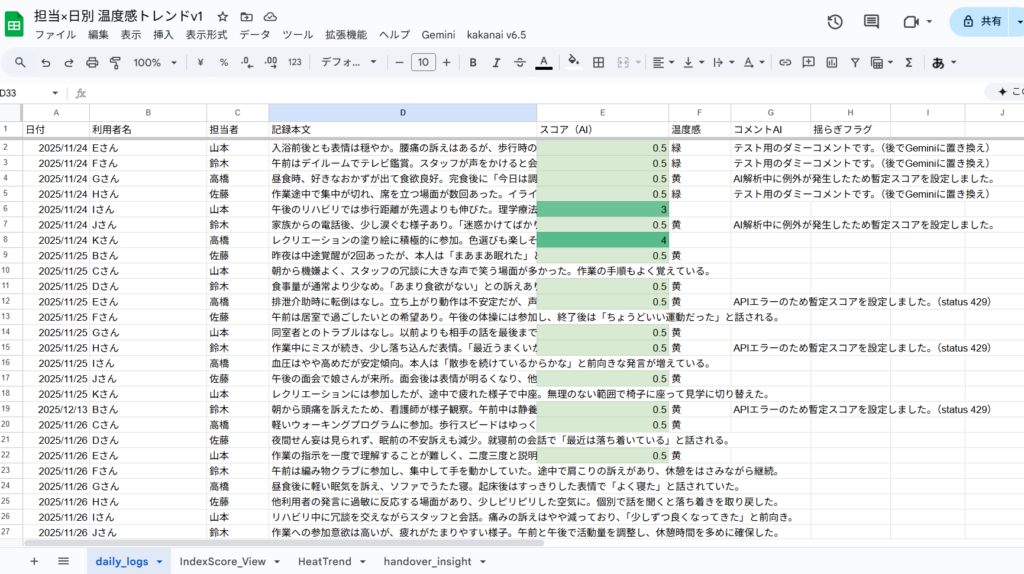This screenshot has width=1024, height=574.
Task: Click the 共有 share button
Action: coord(984,21)
